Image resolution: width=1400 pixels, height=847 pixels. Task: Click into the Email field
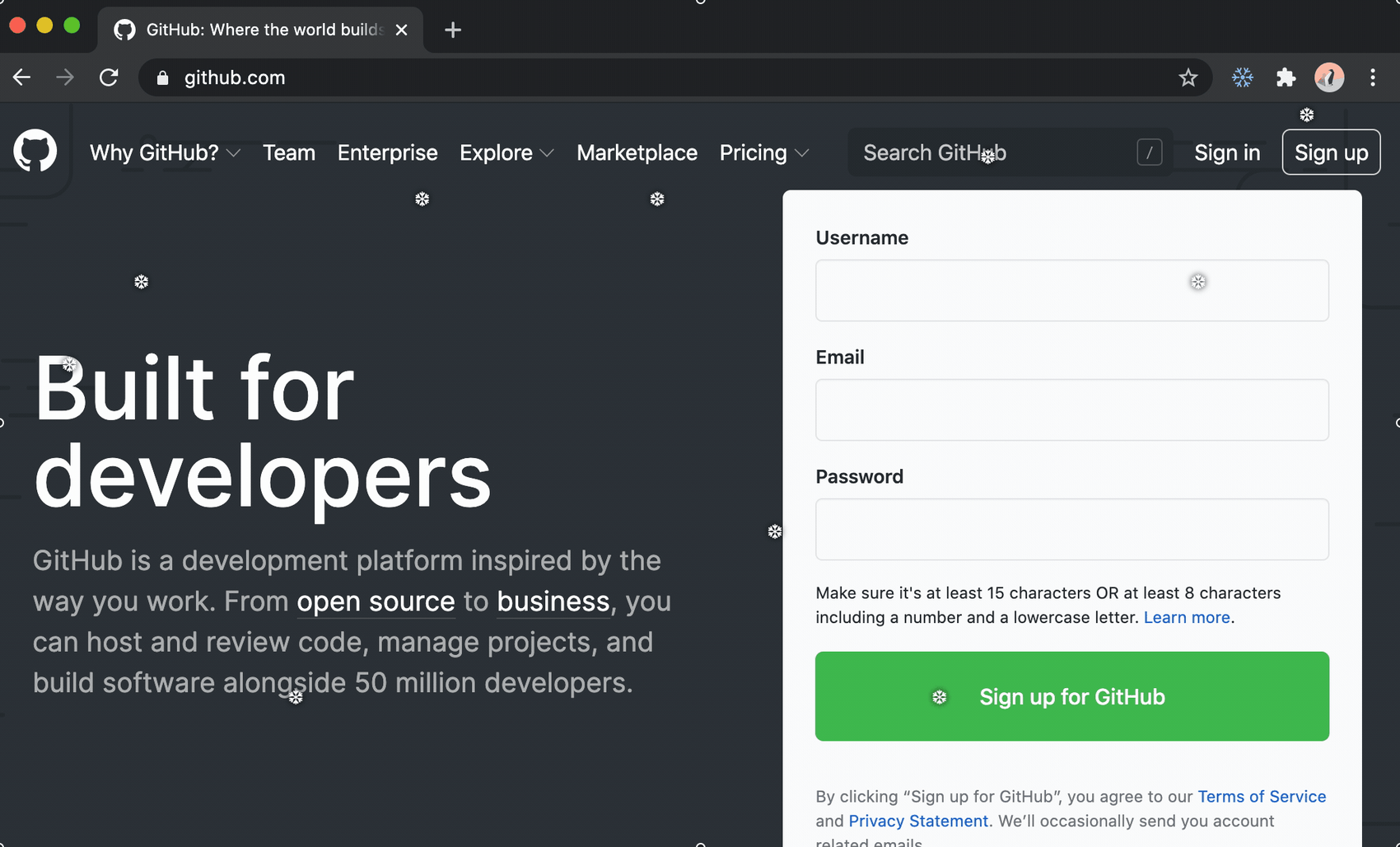tap(1071, 410)
